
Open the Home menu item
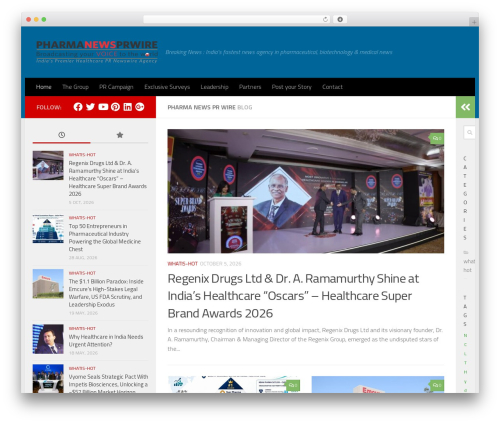click(x=44, y=87)
